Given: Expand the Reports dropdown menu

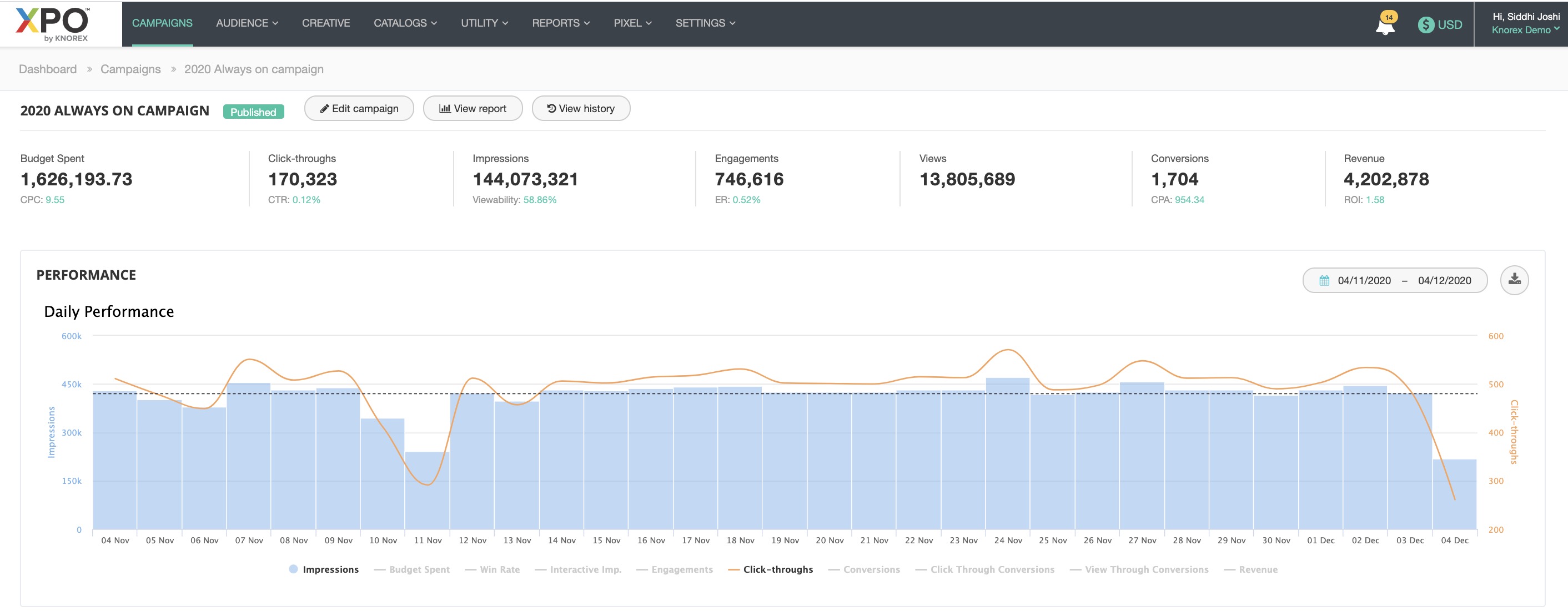Looking at the screenshot, I should click(560, 23).
